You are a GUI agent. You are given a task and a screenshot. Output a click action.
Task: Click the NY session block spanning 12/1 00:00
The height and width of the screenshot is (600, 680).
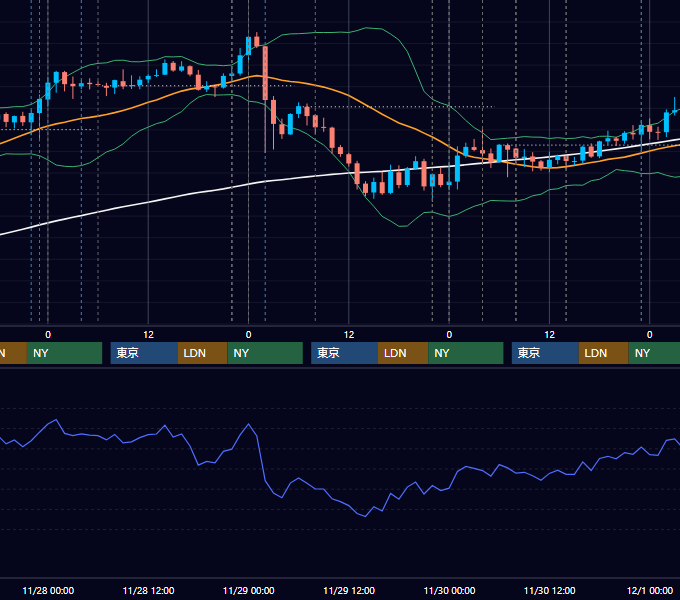point(654,353)
